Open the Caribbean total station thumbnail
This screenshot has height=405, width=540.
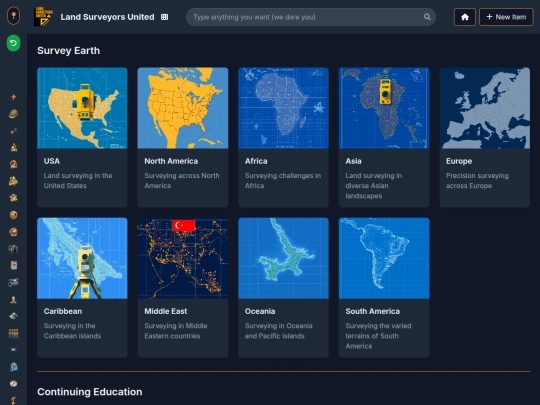tap(82, 258)
